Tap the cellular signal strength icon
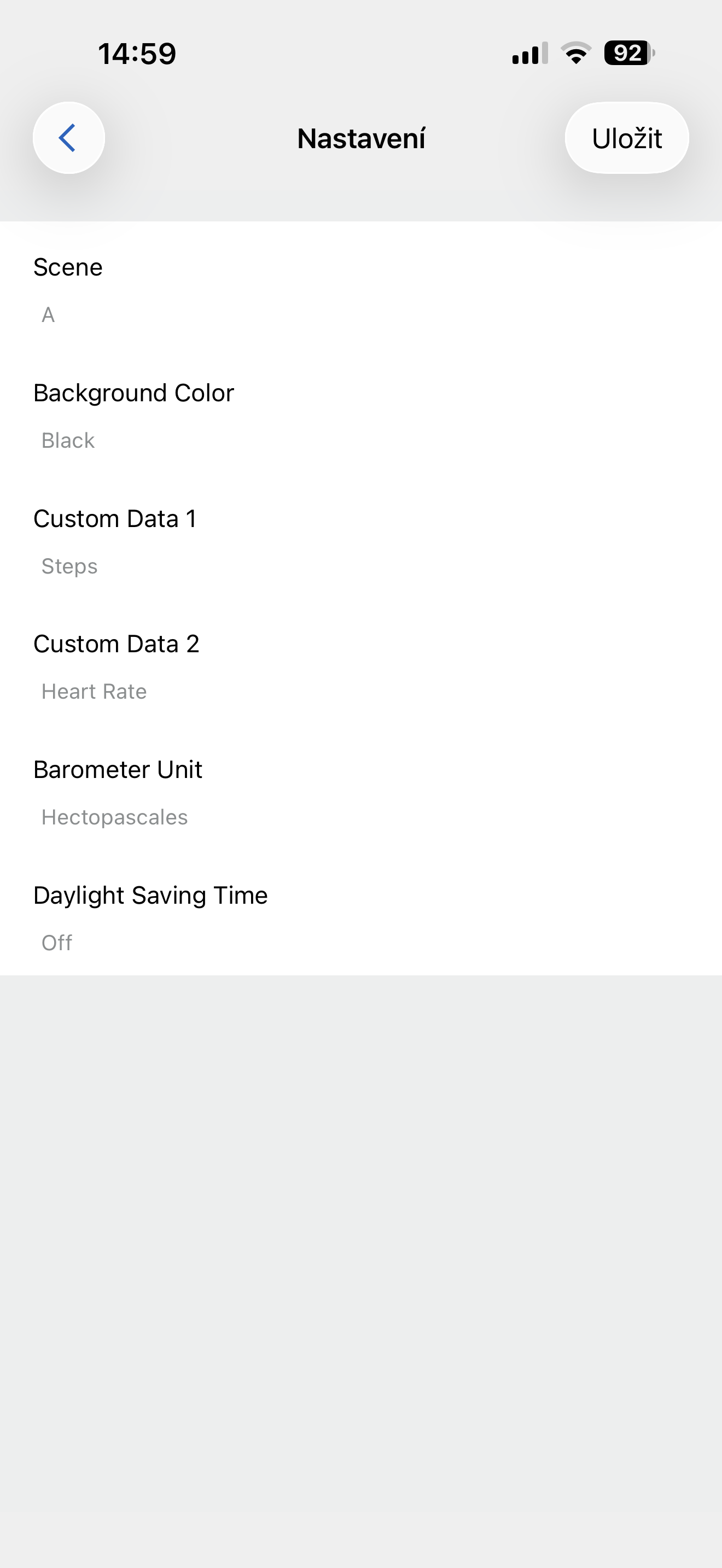 [x=529, y=54]
